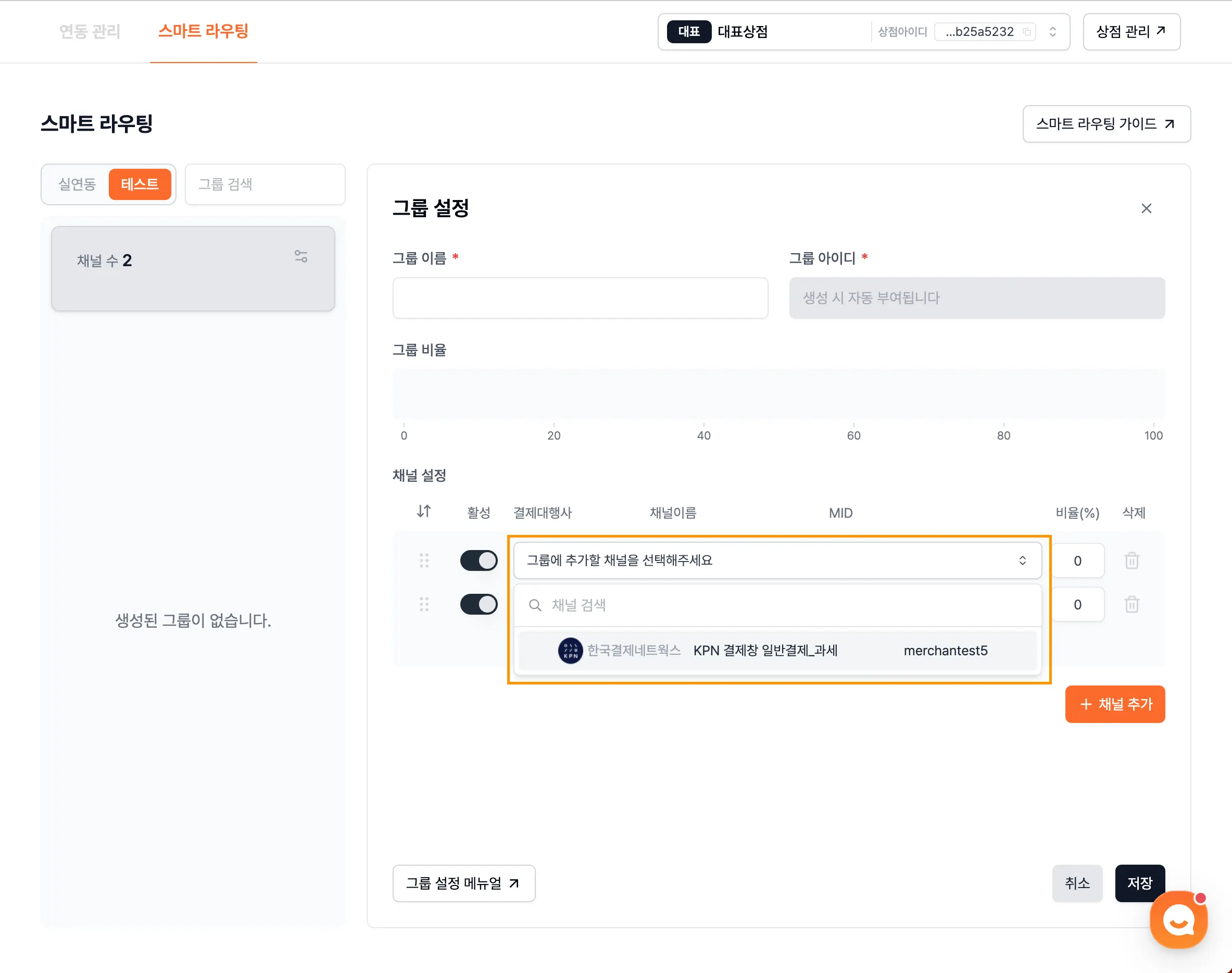This screenshot has width=1232, height=973.
Task: Select the 스마트 라우팅 tab
Action: (204, 31)
